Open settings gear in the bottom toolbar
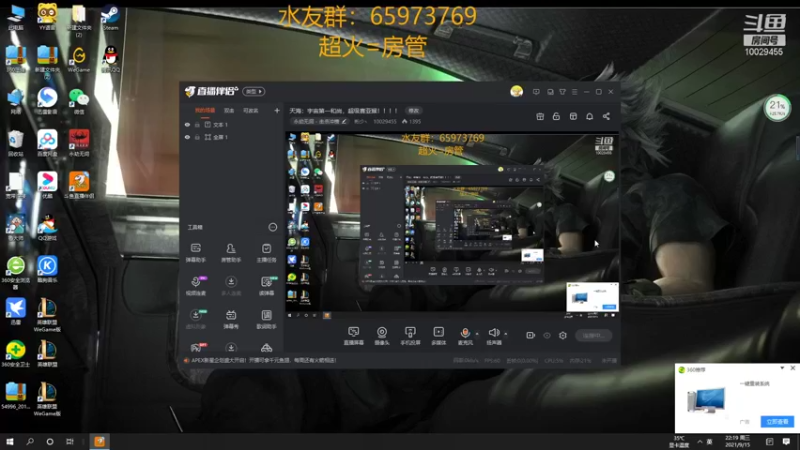The width and height of the screenshot is (800, 450). [x=563, y=335]
